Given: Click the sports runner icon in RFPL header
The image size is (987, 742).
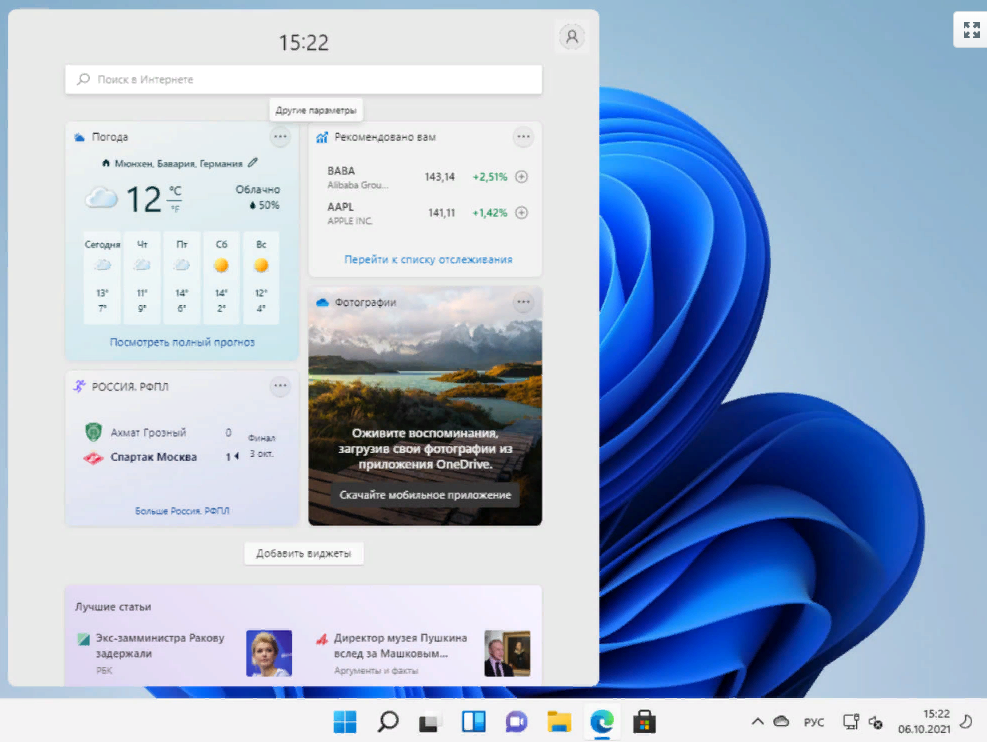Looking at the screenshot, I should coord(79,386).
